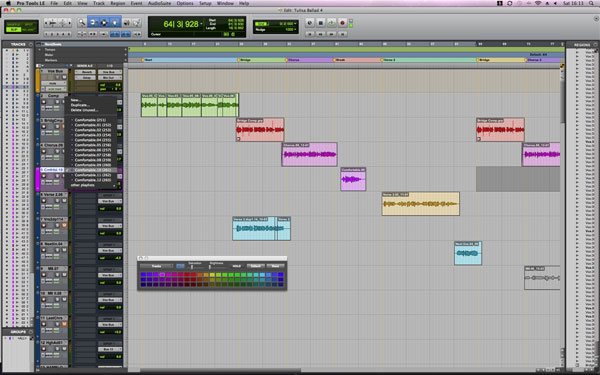Screen dimensions: 600x375
Task: Open the Apple menu
Action: coord(8,3)
